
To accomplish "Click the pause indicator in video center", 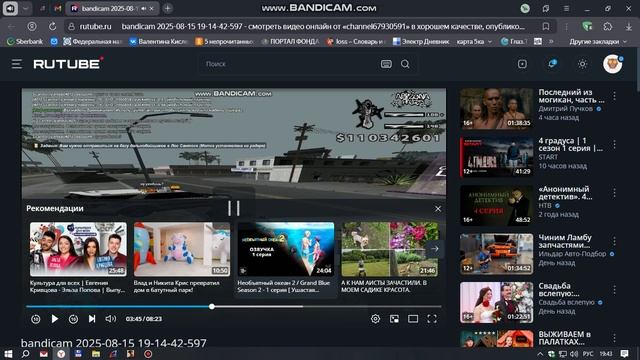I will [234, 208].
